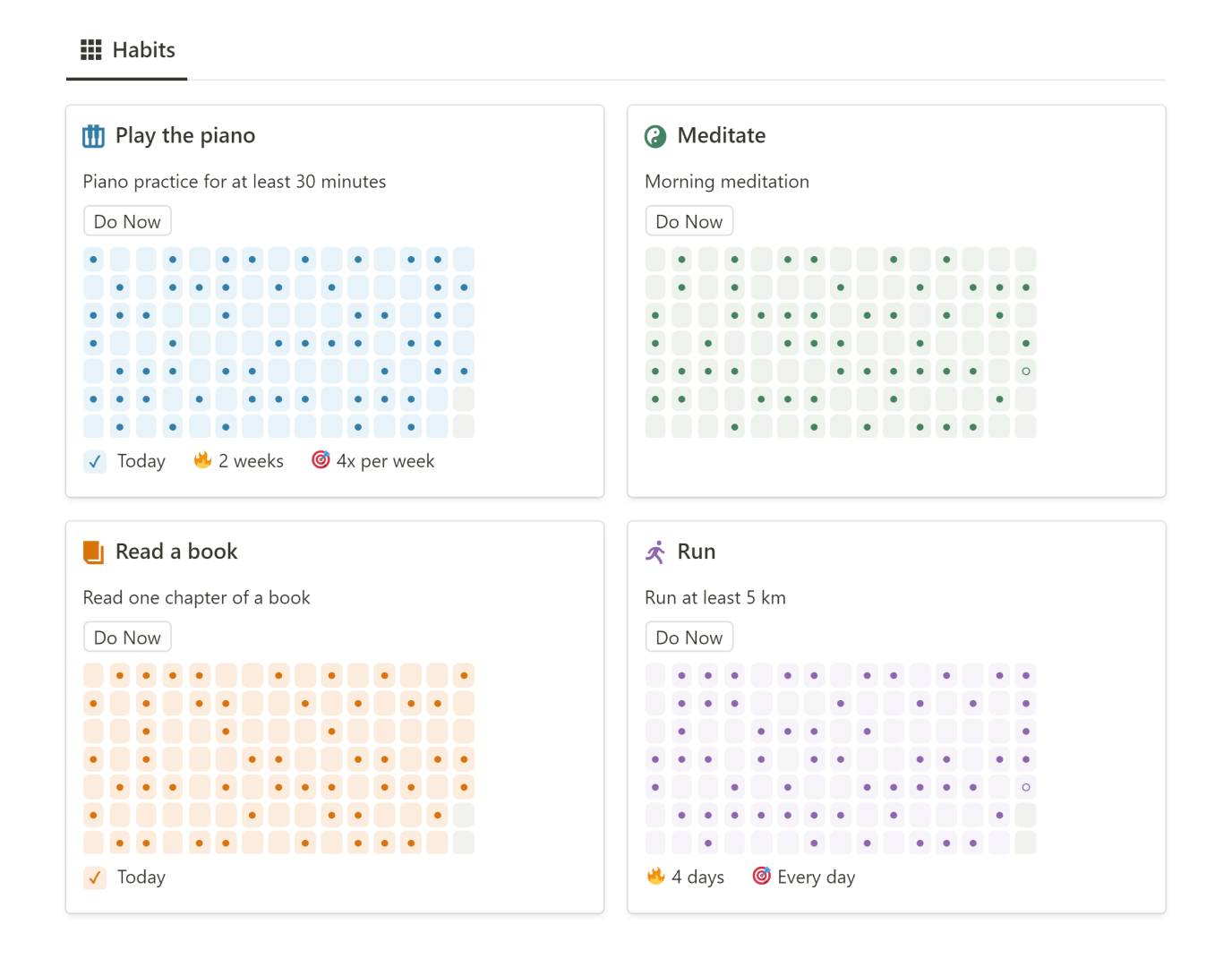This screenshot has height=967, width=1232.
Task: Click the flame icon beside 2 weeks
Action: pyautogui.click(x=203, y=460)
